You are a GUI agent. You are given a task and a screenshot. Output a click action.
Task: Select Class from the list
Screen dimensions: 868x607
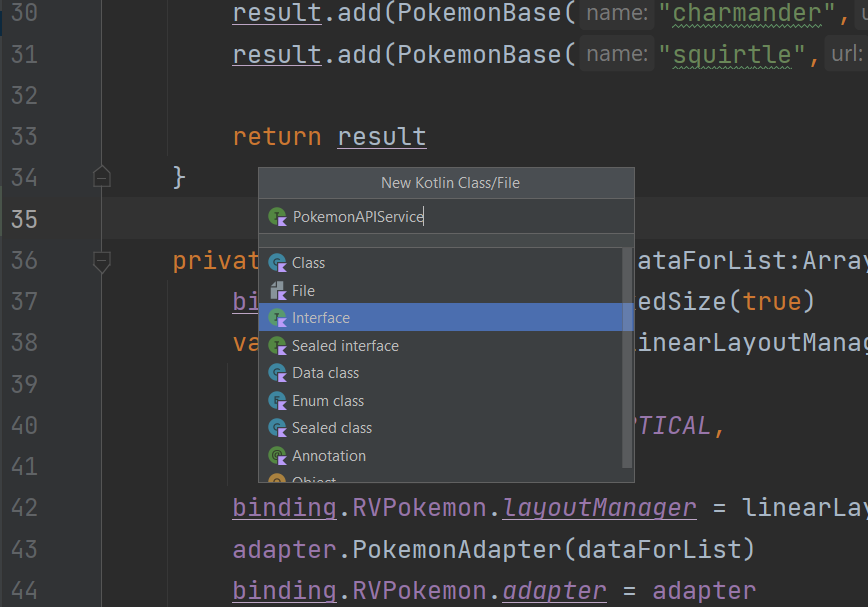tap(309, 263)
